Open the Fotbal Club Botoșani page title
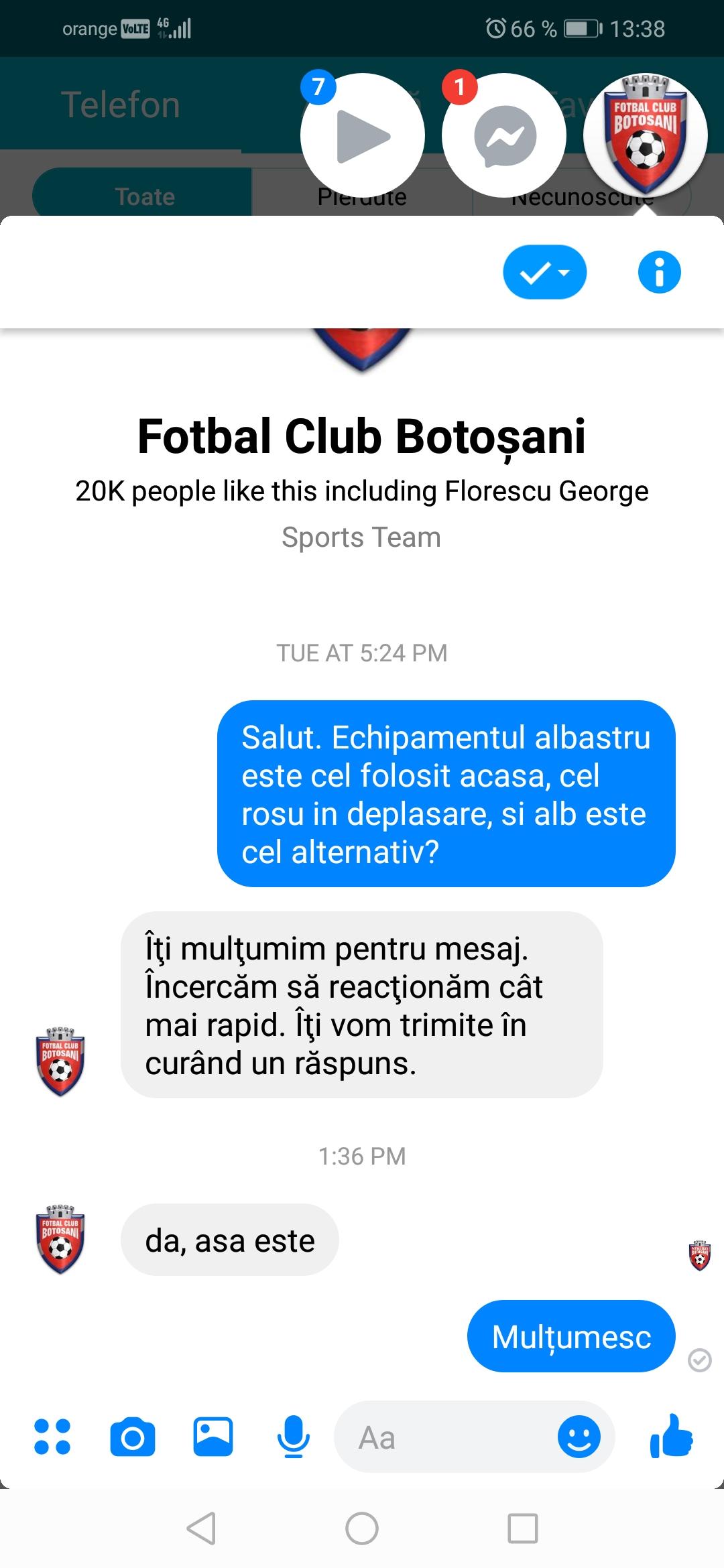This screenshot has height=1568, width=724. tap(362, 436)
